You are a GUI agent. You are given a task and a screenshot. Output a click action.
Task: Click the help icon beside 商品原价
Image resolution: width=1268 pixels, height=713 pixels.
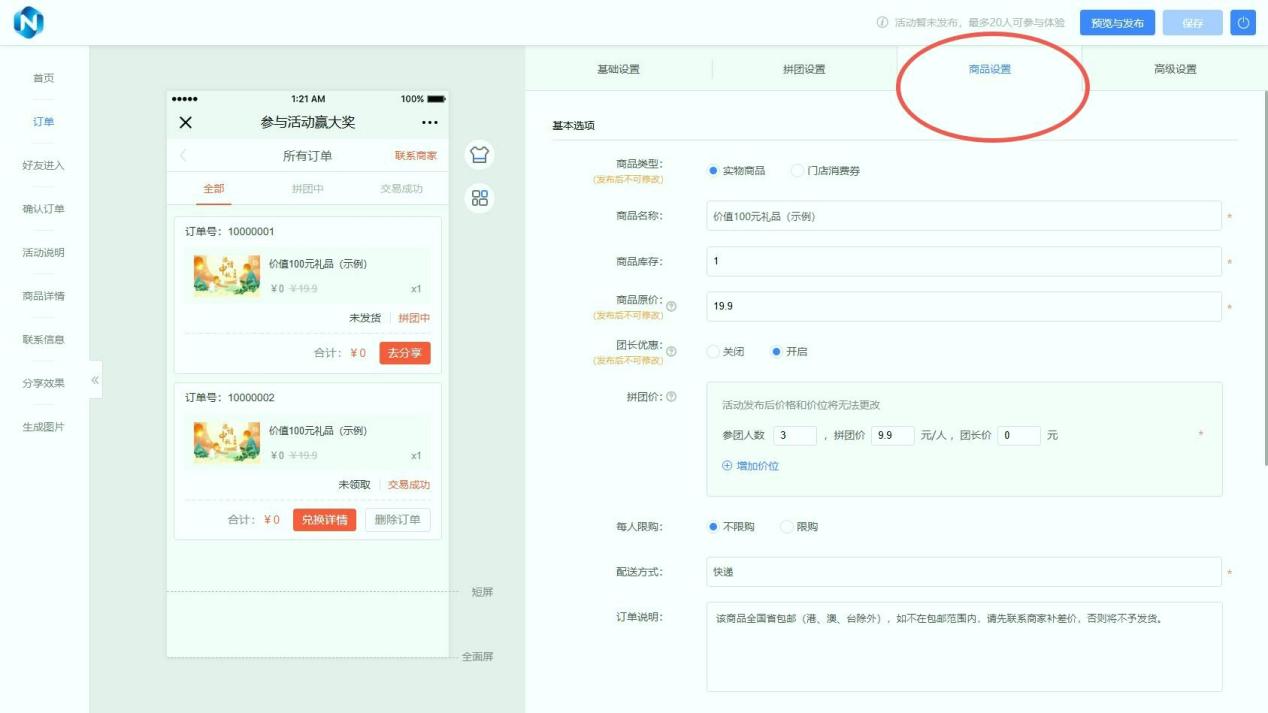pos(671,306)
